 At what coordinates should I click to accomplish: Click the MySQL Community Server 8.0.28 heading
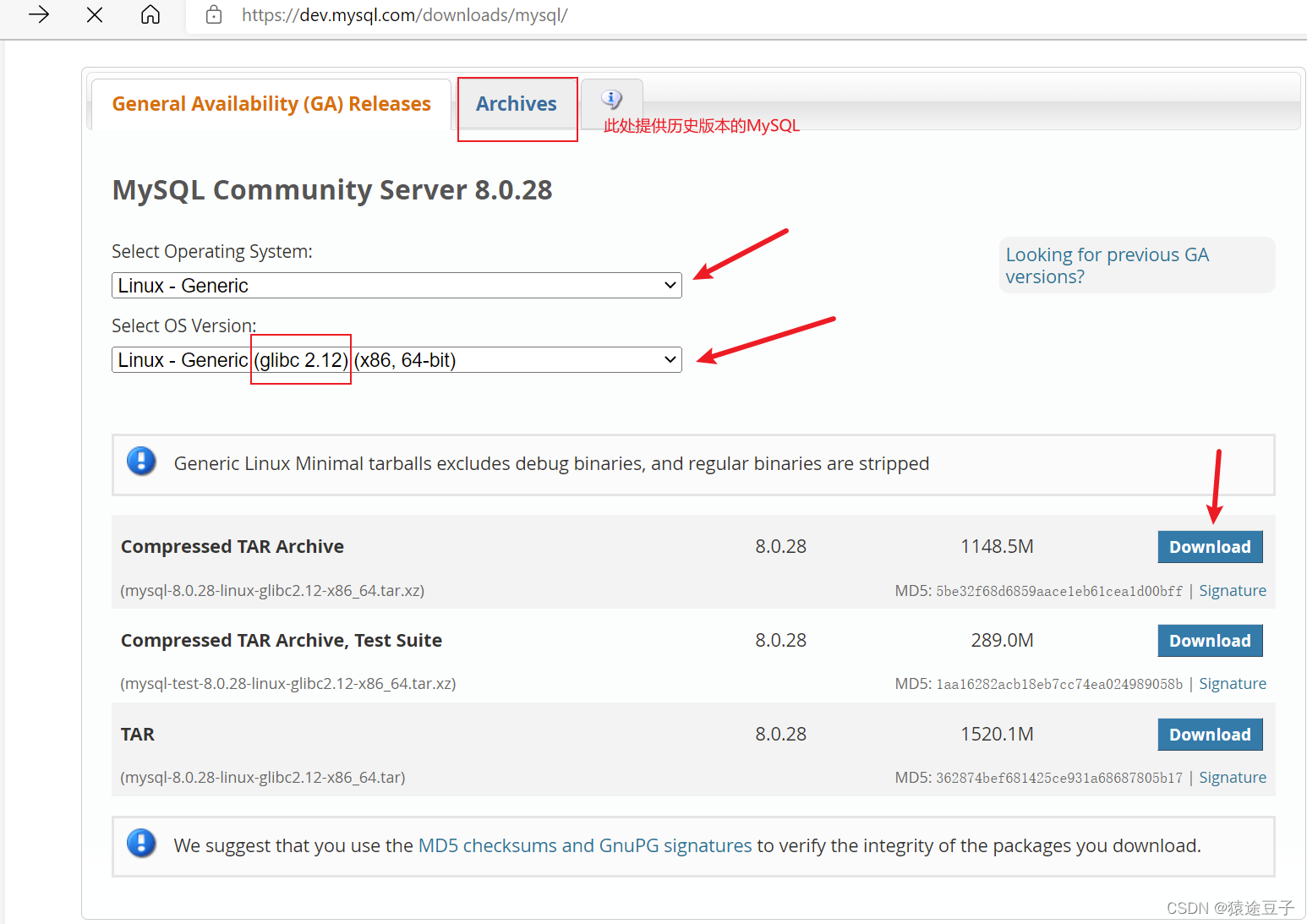click(x=332, y=190)
